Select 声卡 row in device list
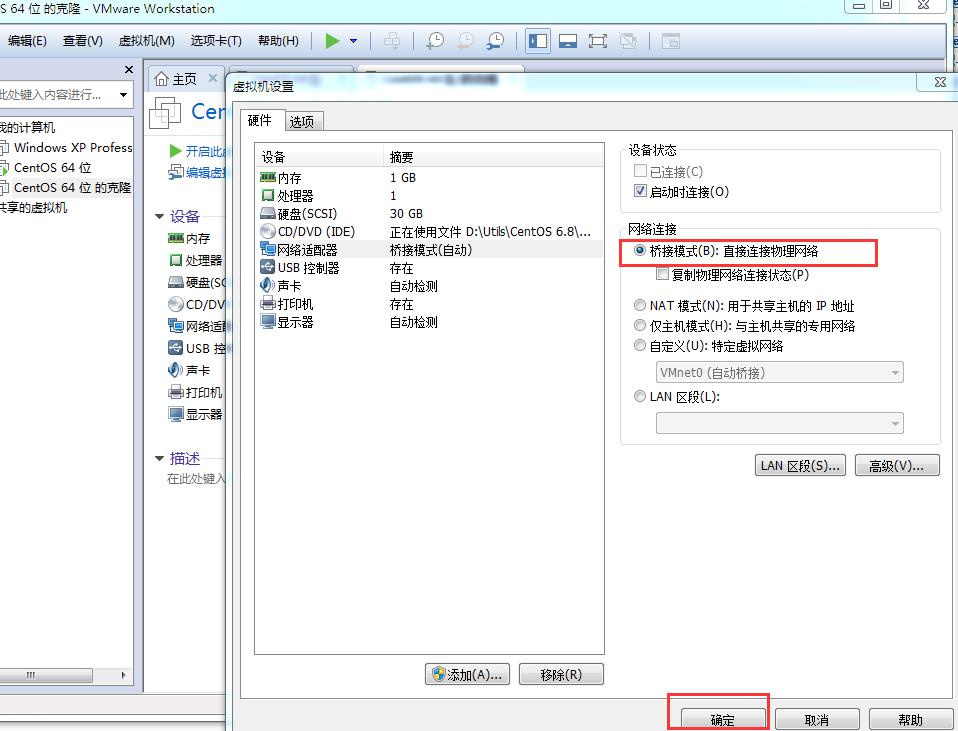Viewport: 958px width, 731px height. click(x=429, y=285)
